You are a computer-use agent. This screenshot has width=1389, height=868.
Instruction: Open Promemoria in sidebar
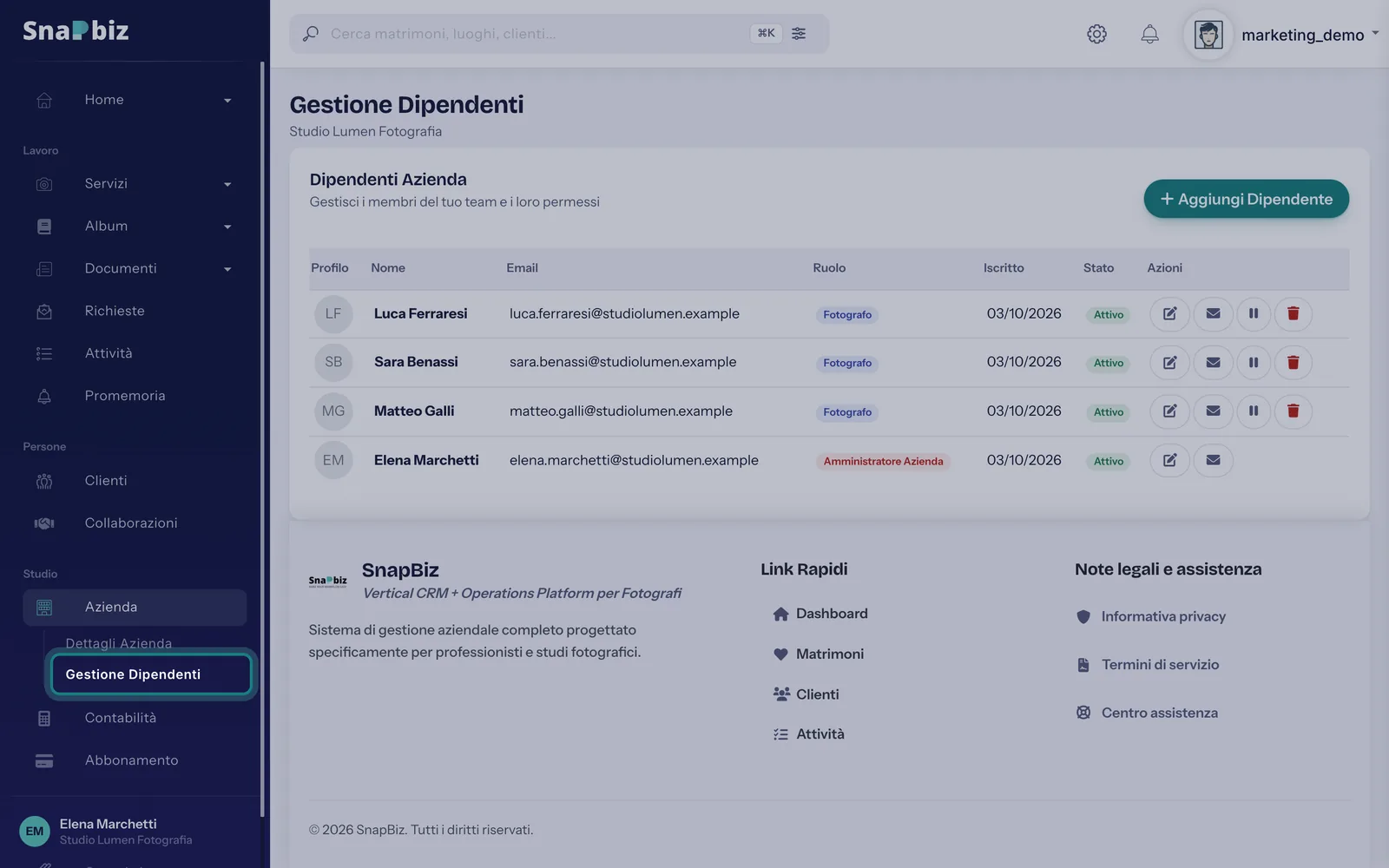coord(135,396)
